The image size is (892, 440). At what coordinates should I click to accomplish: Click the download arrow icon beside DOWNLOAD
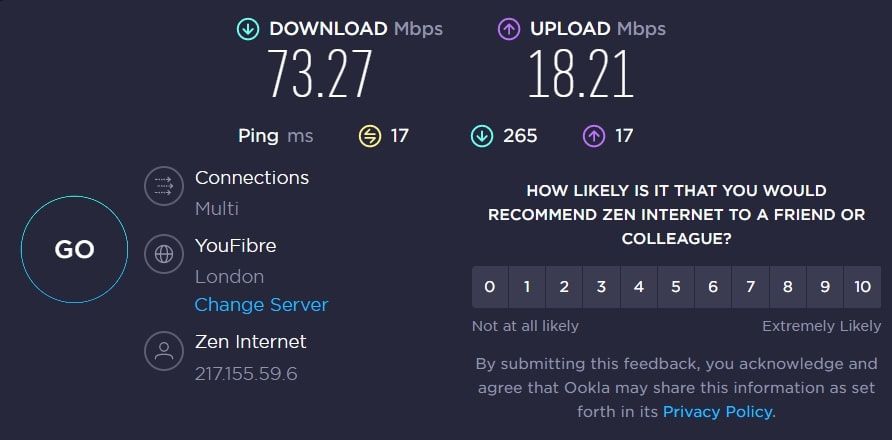(248, 30)
